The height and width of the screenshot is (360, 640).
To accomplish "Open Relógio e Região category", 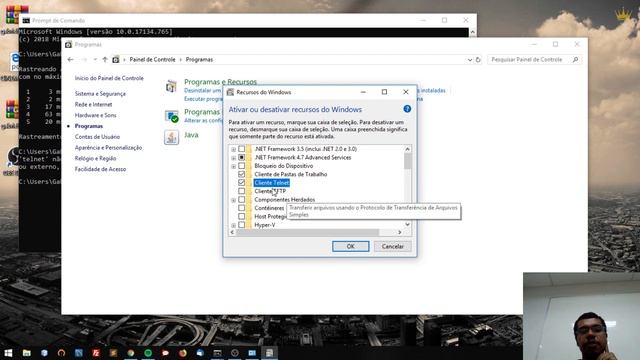I will [95, 158].
